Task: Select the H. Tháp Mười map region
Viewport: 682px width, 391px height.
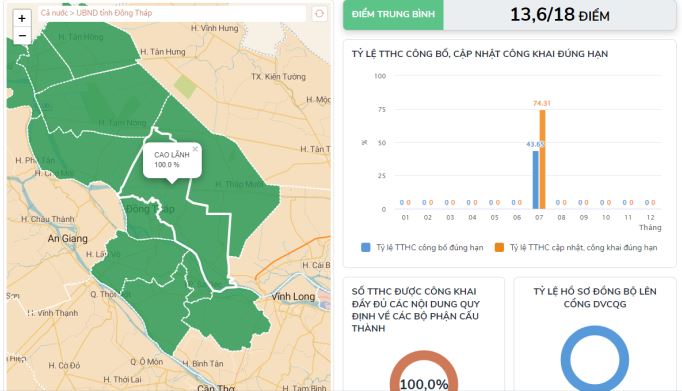Action: 239,184
